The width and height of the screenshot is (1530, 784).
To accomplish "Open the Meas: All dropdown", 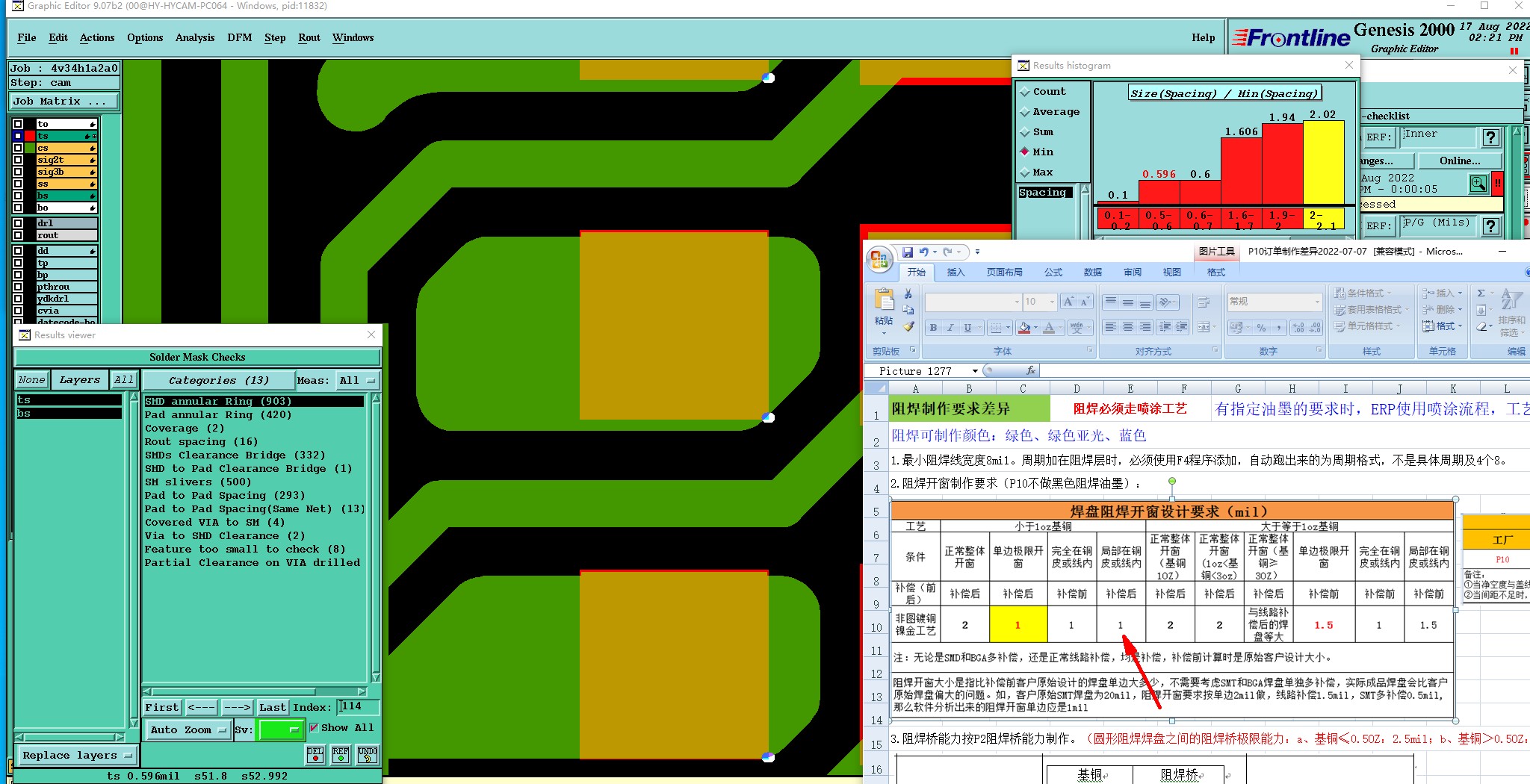I will coord(357,381).
